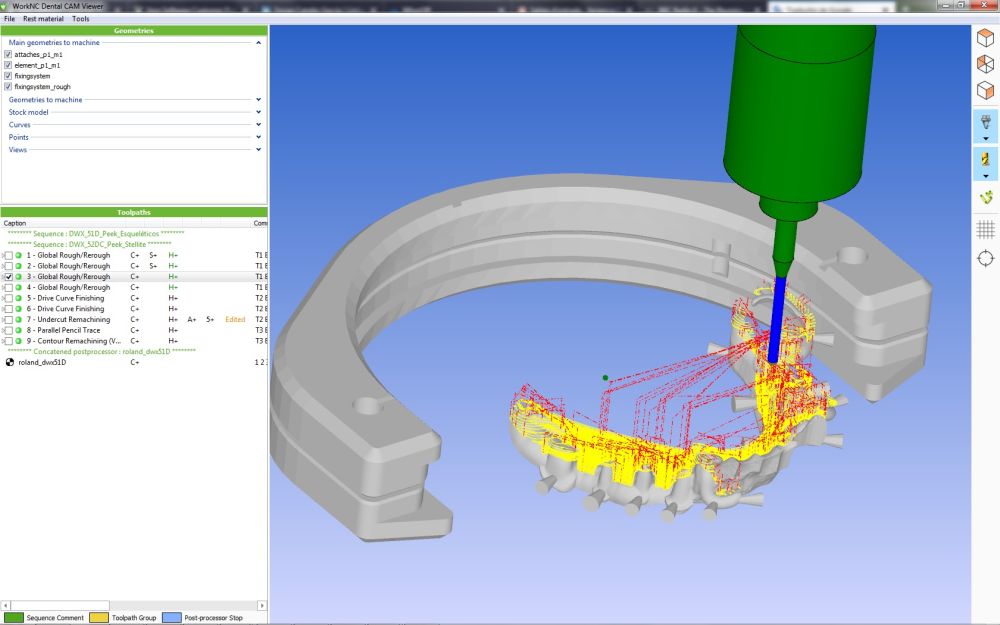Click green status dot of toolpath 4
Screen dimensions: 1000x625
tap(18, 288)
